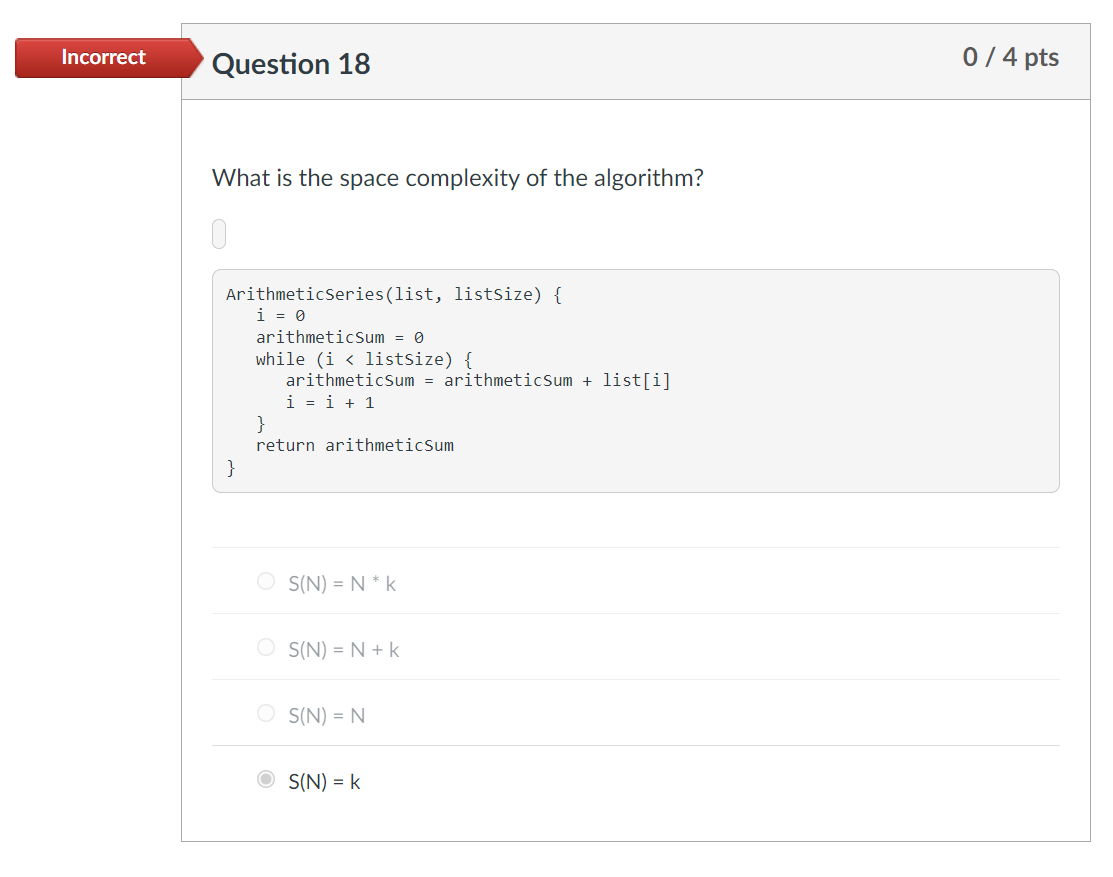Image resolution: width=1113 pixels, height=877 pixels.
Task: Select the S(N) = N + k answer option
Action: click(x=266, y=647)
